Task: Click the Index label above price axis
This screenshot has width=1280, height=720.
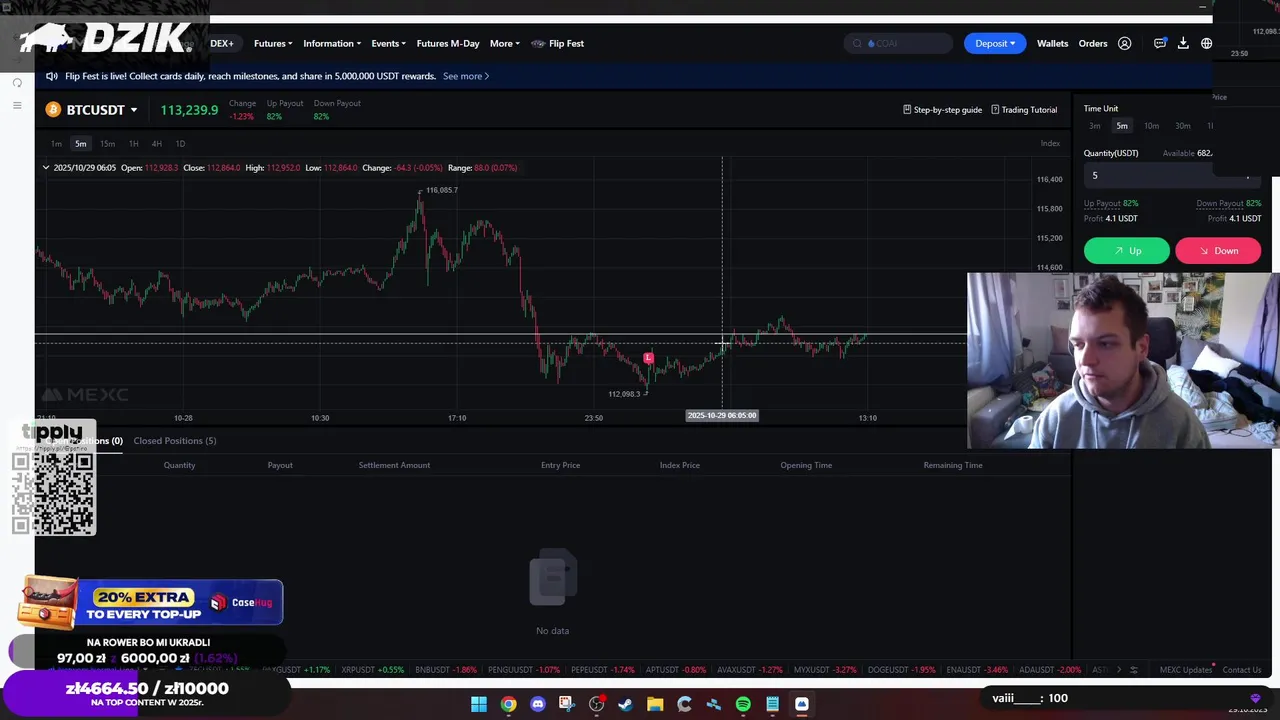Action: click(x=1050, y=144)
